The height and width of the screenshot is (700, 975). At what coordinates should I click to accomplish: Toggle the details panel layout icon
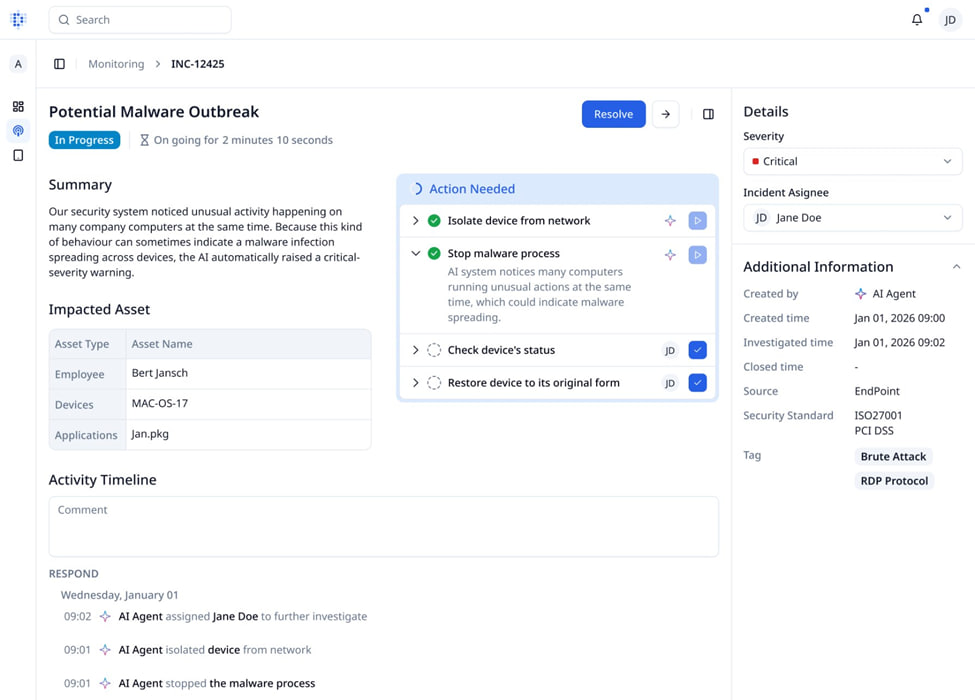[708, 114]
